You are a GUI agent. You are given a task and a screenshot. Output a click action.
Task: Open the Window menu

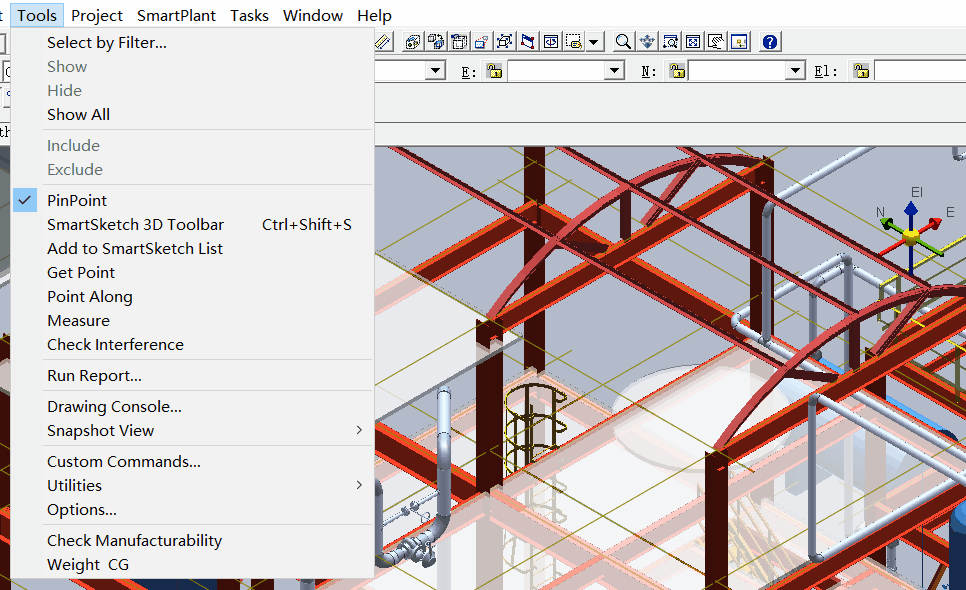[x=313, y=15]
